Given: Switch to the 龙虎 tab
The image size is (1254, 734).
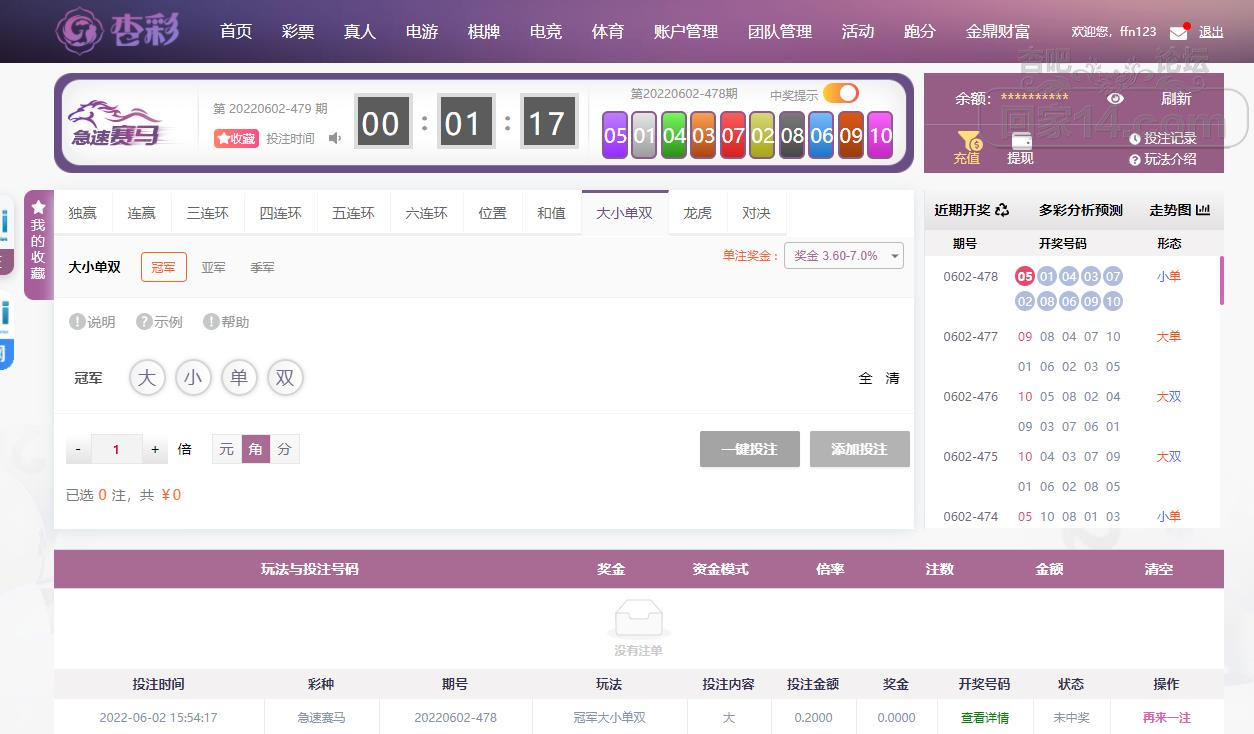Looking at the screenshot, I should 697,213.
